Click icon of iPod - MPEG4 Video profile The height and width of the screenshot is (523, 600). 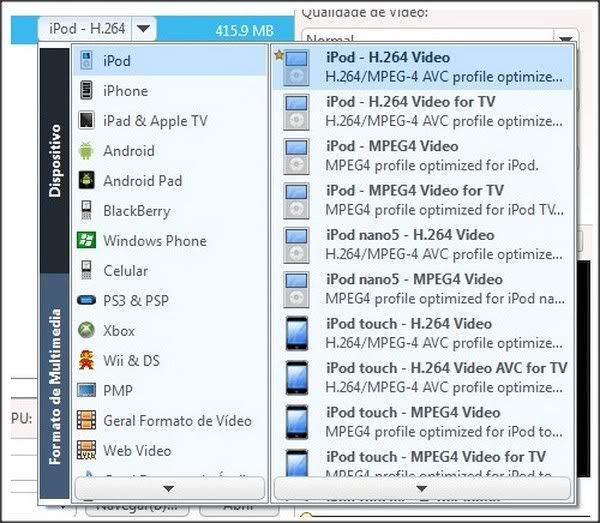click(x=296, y=156)
